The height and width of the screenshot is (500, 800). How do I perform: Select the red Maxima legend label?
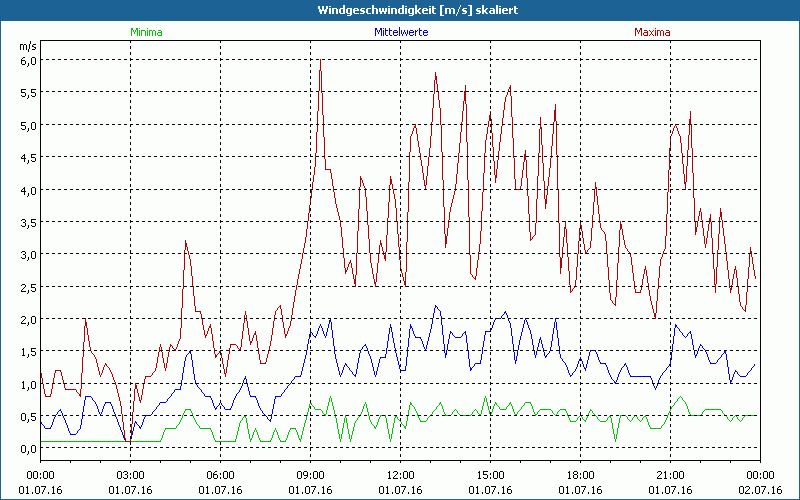[x=650, y=32]
